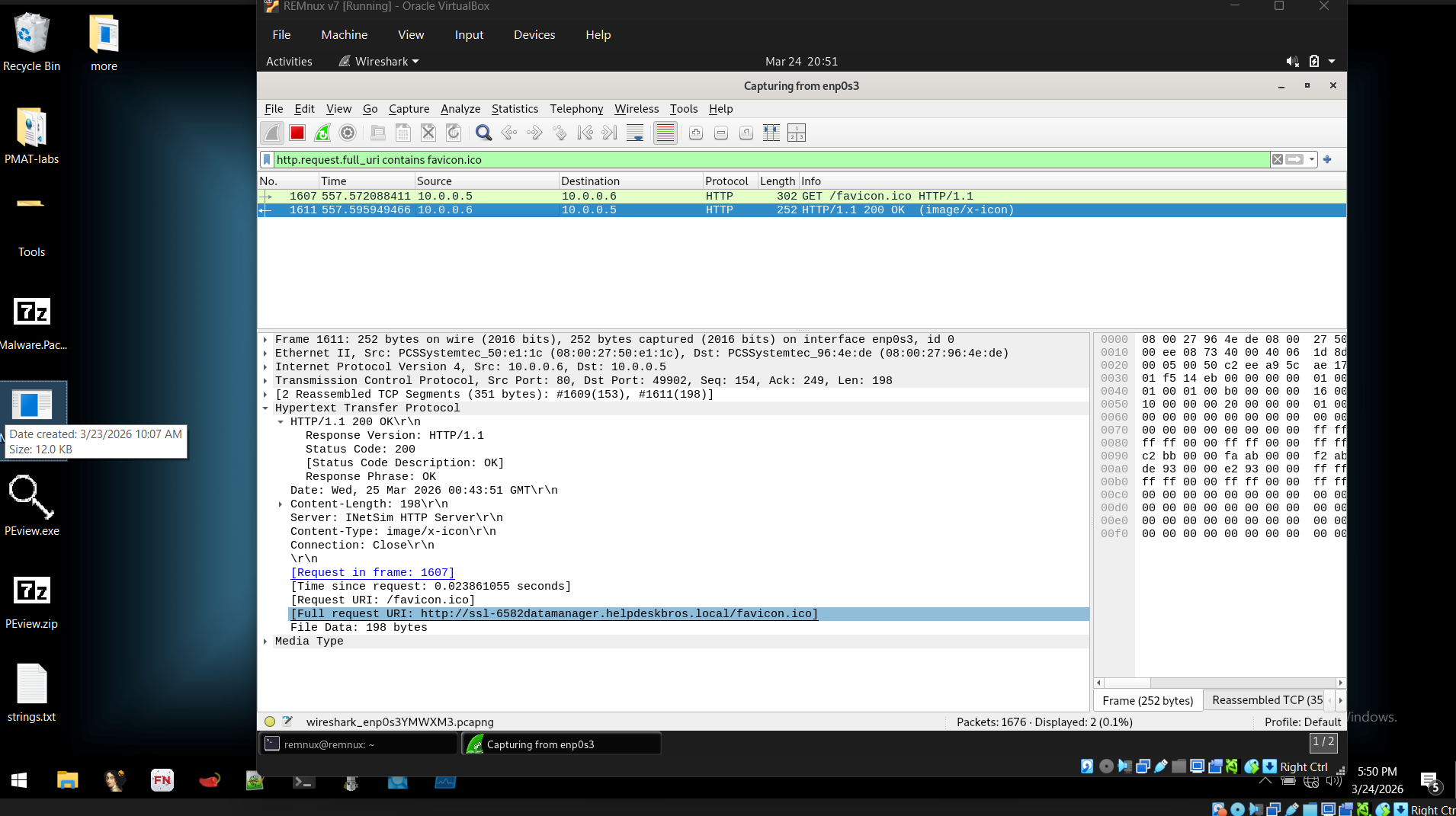Viewport: 1456px width, 816px height.
Task: Collapse the Hypertext Transfer Protocol section
Action: pyautogui.click(x=265, y=408)
